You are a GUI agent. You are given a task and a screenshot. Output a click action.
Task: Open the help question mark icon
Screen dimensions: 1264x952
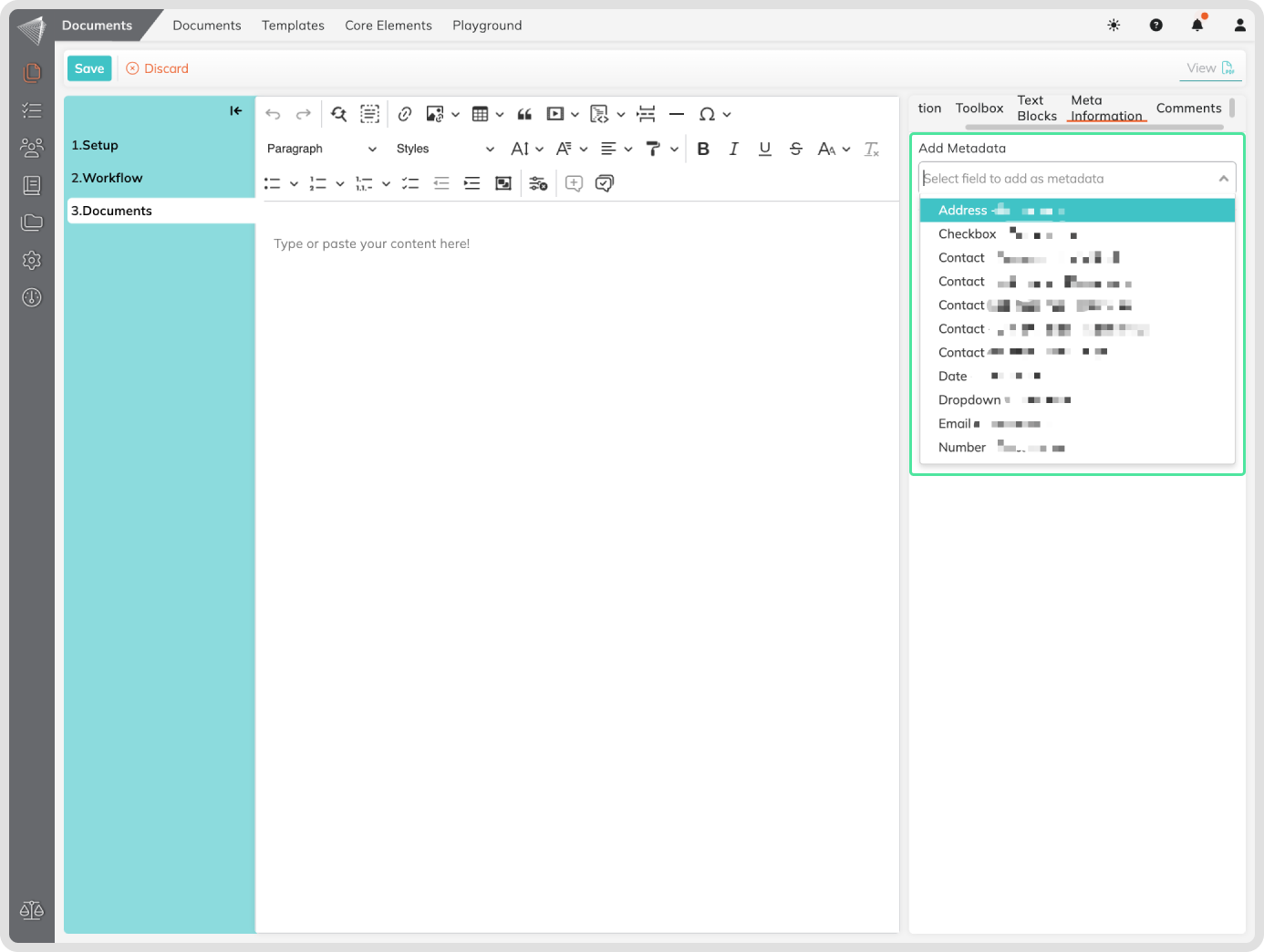(x=1155, y=26)
